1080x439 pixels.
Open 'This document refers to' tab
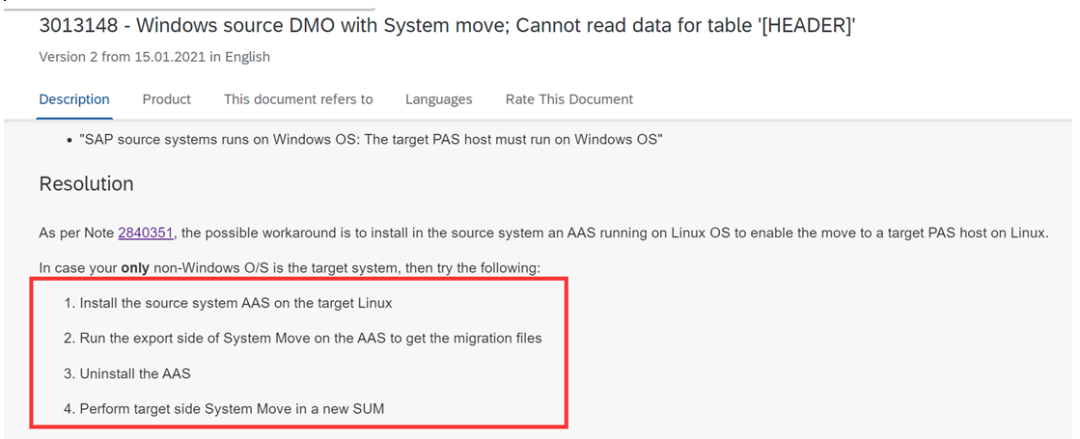(x=298, y=99)
